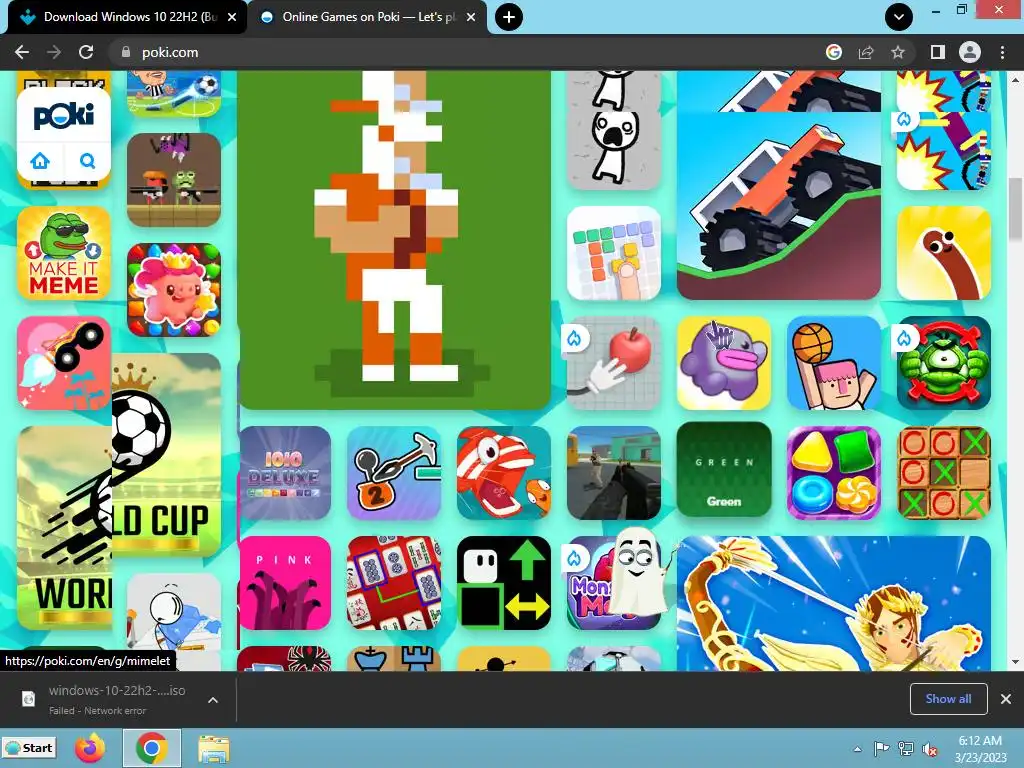Open the Windows Start menu
Image resolution: width=1024 pixels, height=768 pixels.
tap(29, 748)
